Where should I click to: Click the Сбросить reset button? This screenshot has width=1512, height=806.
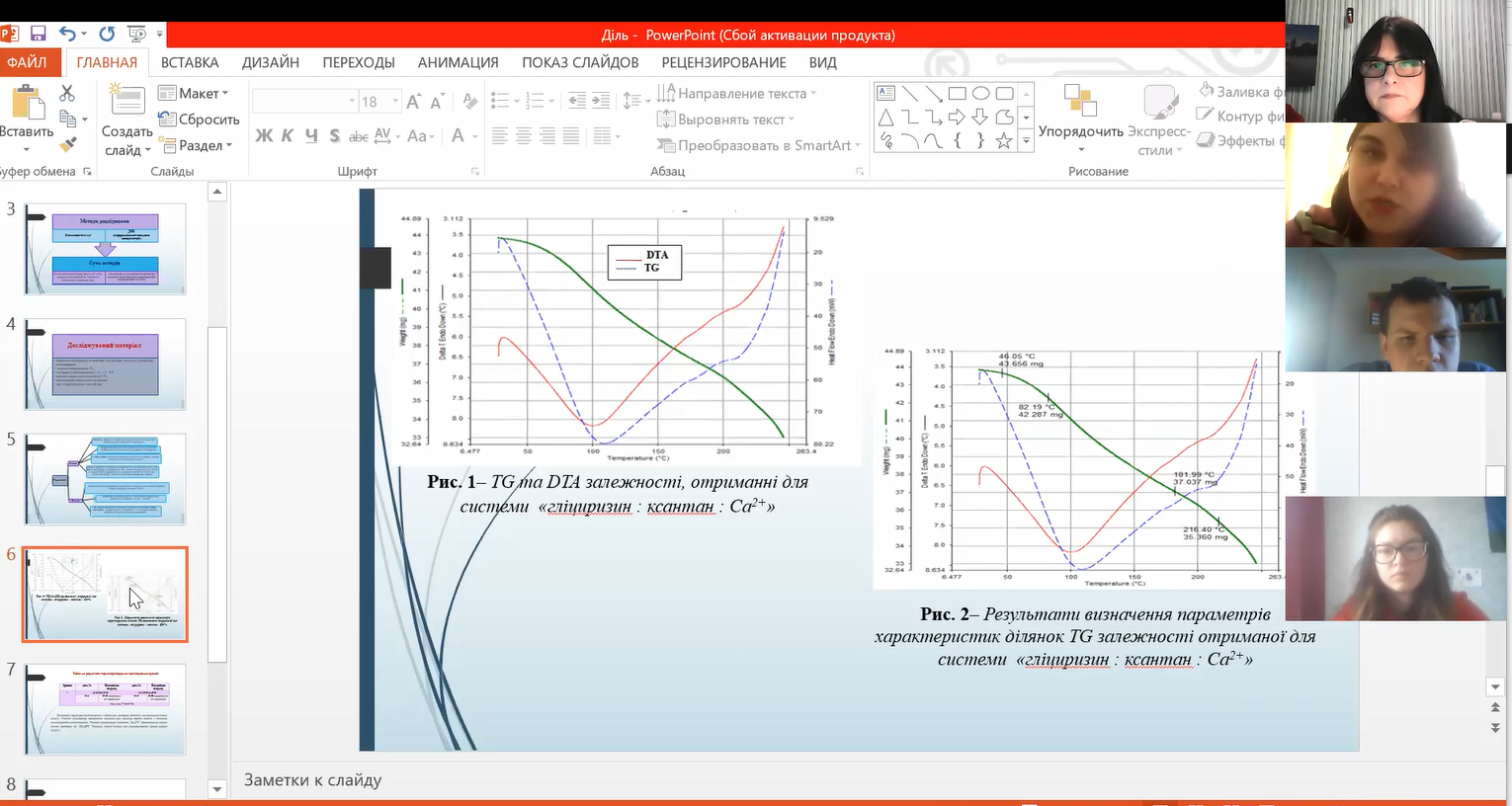pos(200,120)
